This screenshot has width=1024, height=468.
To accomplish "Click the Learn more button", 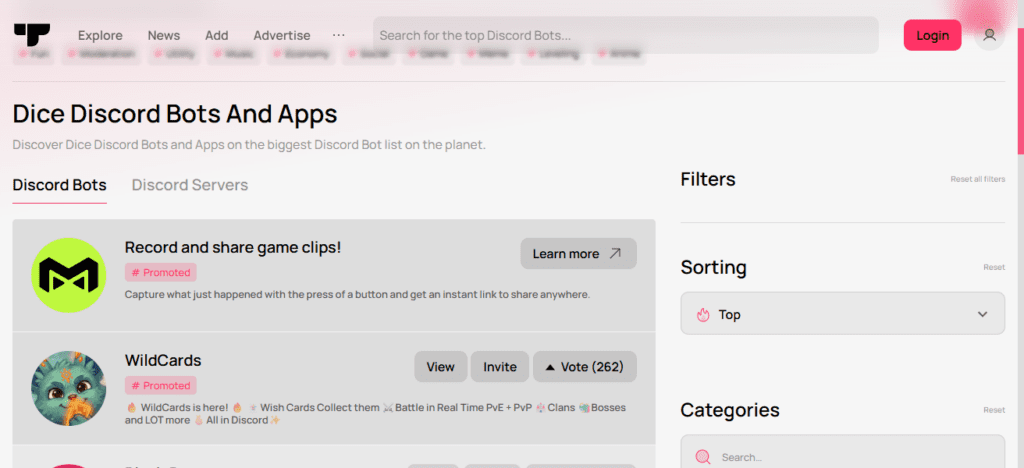I will point(579,254).
